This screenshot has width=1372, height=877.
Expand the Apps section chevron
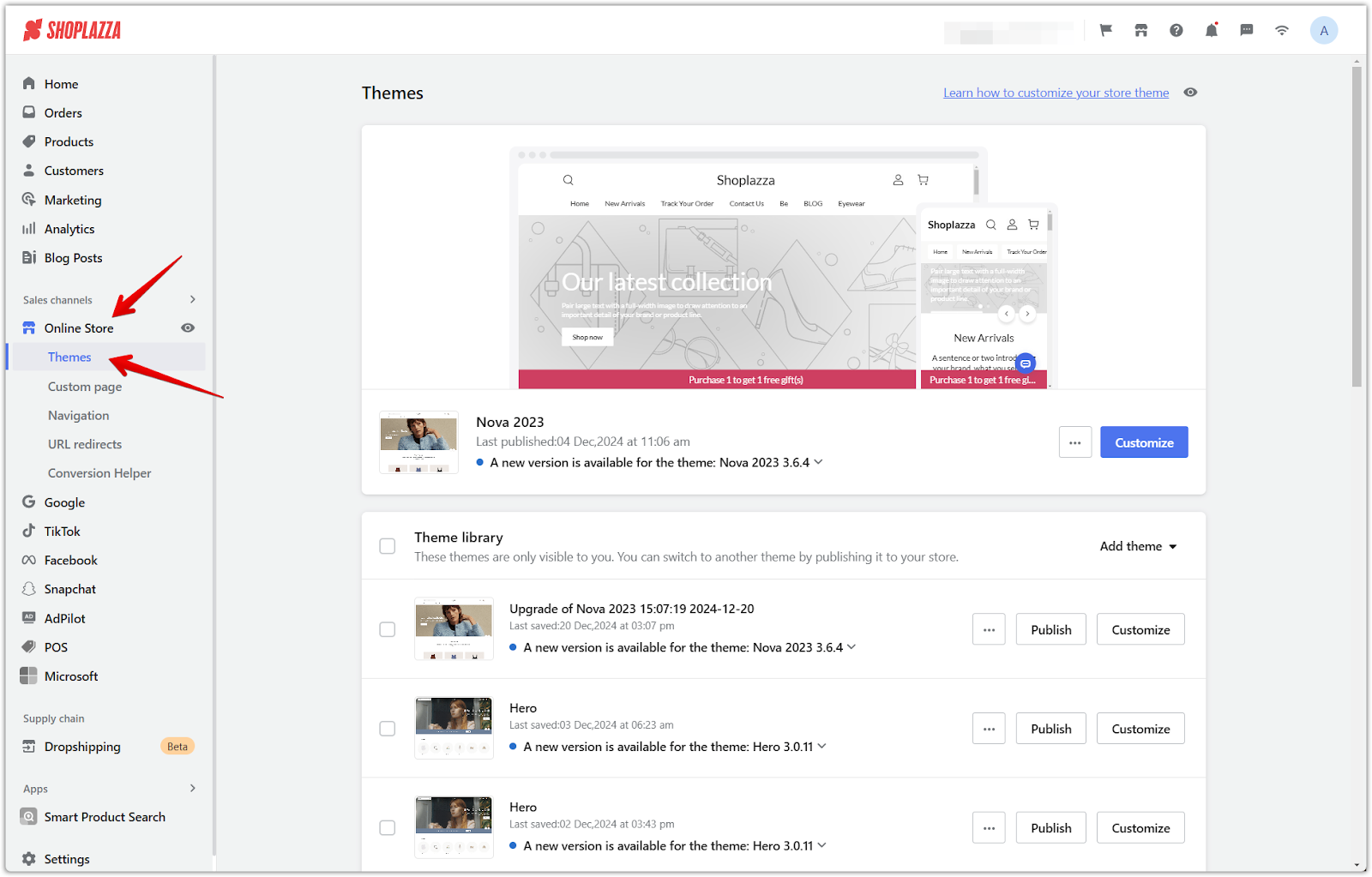pos(192,788)
